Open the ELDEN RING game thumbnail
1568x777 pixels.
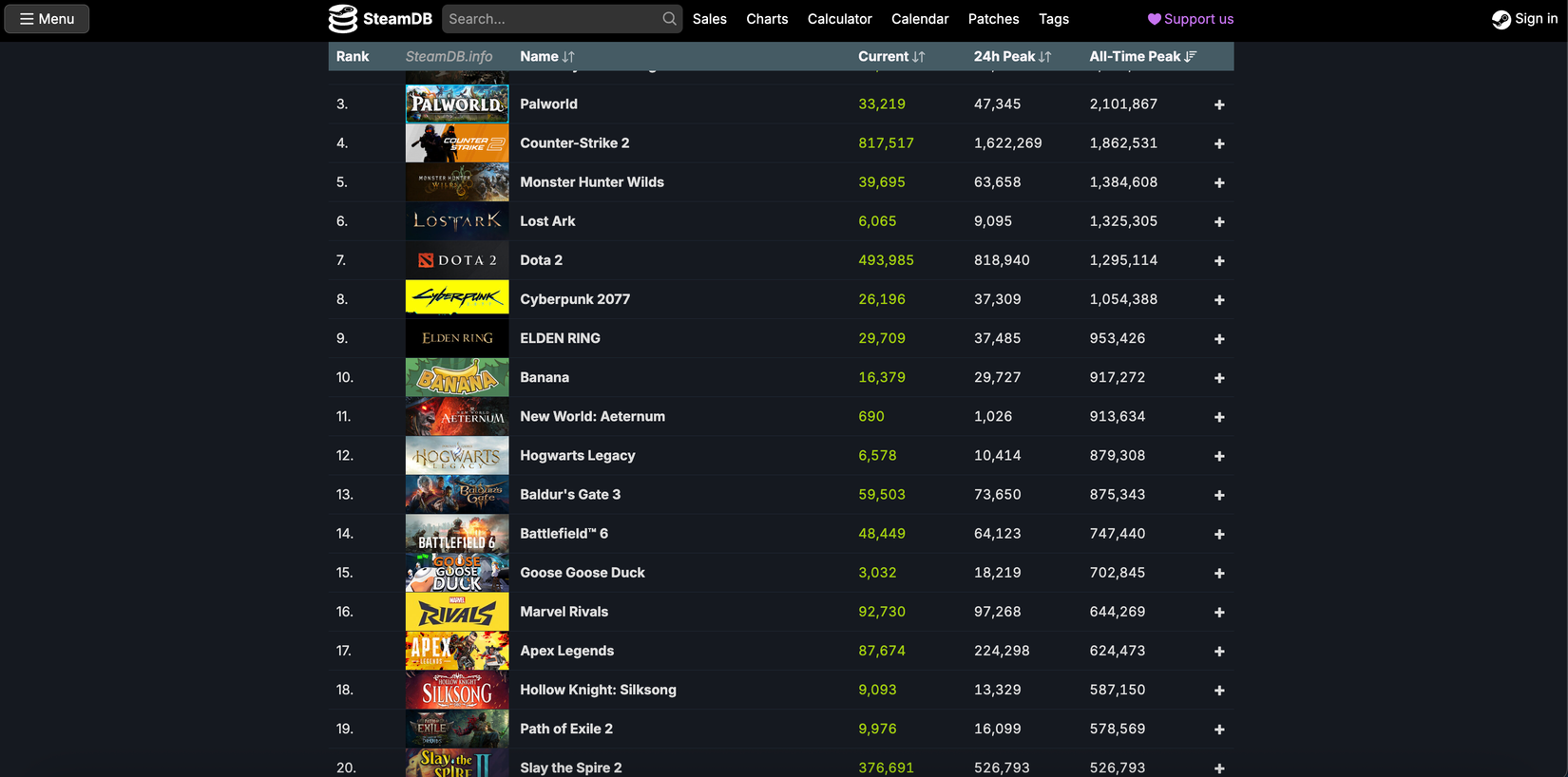click(457, 338)
